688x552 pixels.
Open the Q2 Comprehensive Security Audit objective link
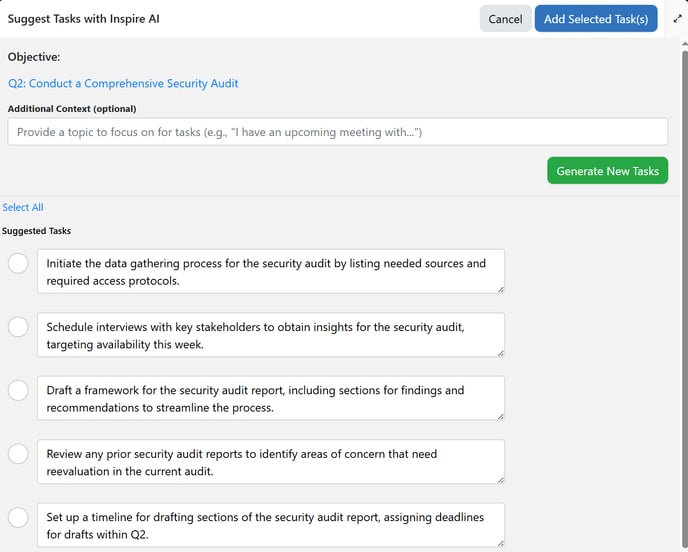123,84
